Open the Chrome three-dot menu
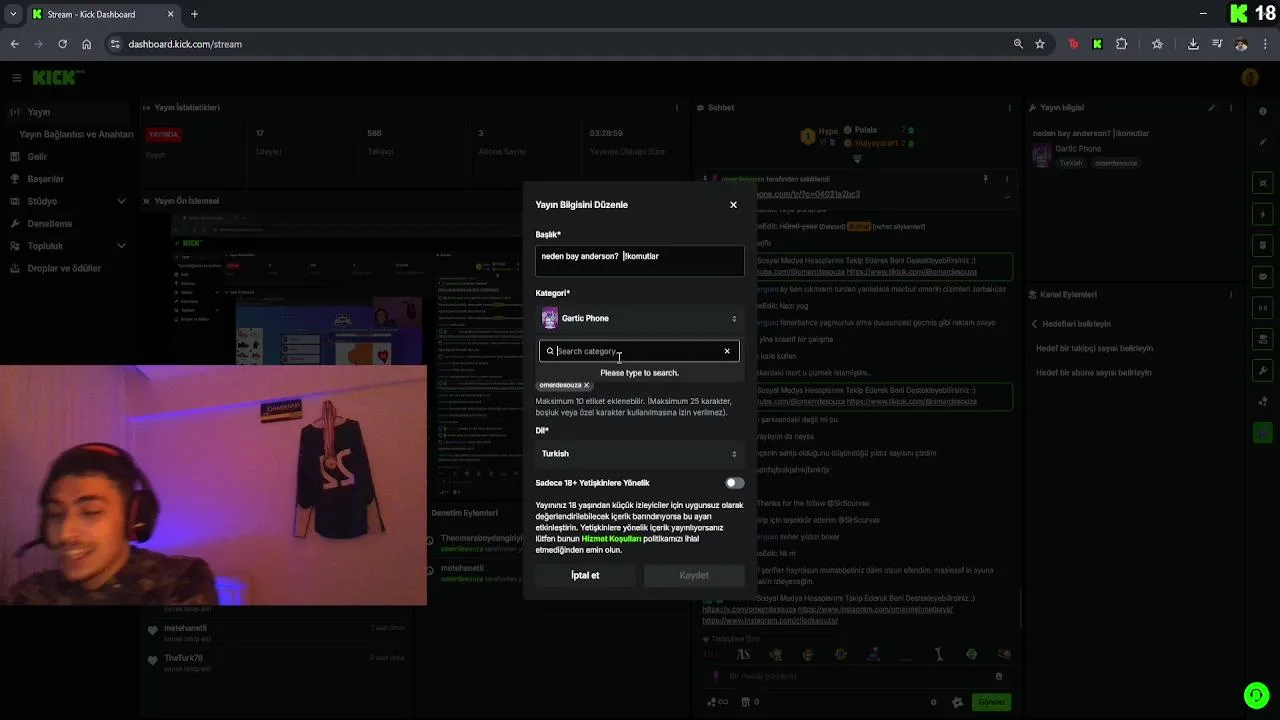 [x=1265, y=44]
